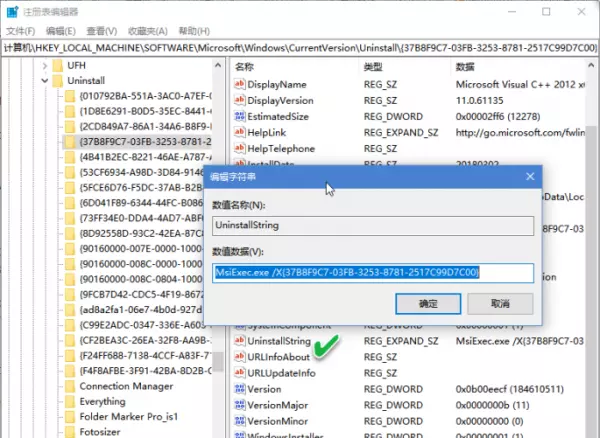The height and width of the screenshot is (438, 600).
Task: Select the HelpTelephone string value icon
Action: 240,148
